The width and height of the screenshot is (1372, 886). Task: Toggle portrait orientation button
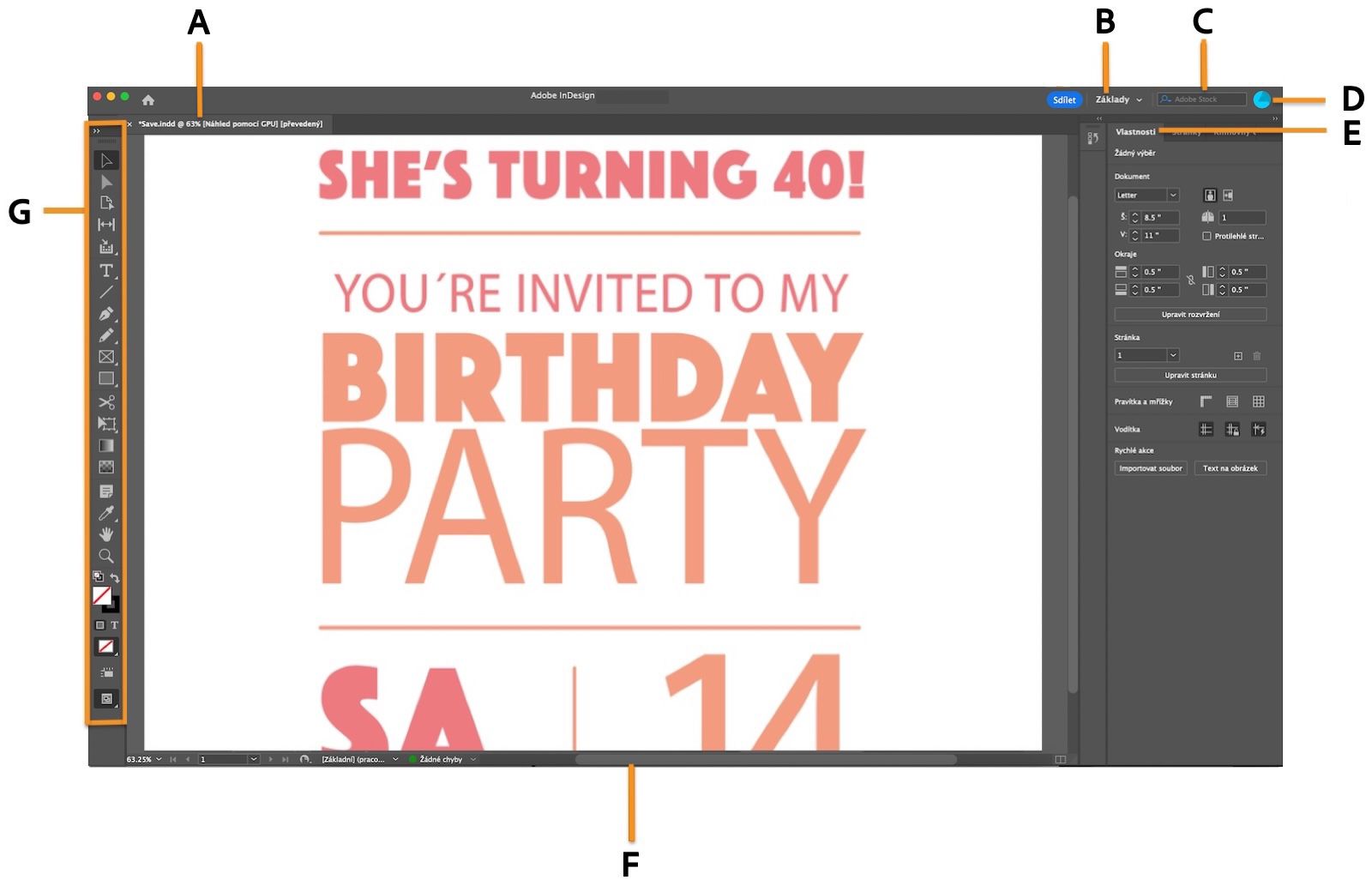1210,196
